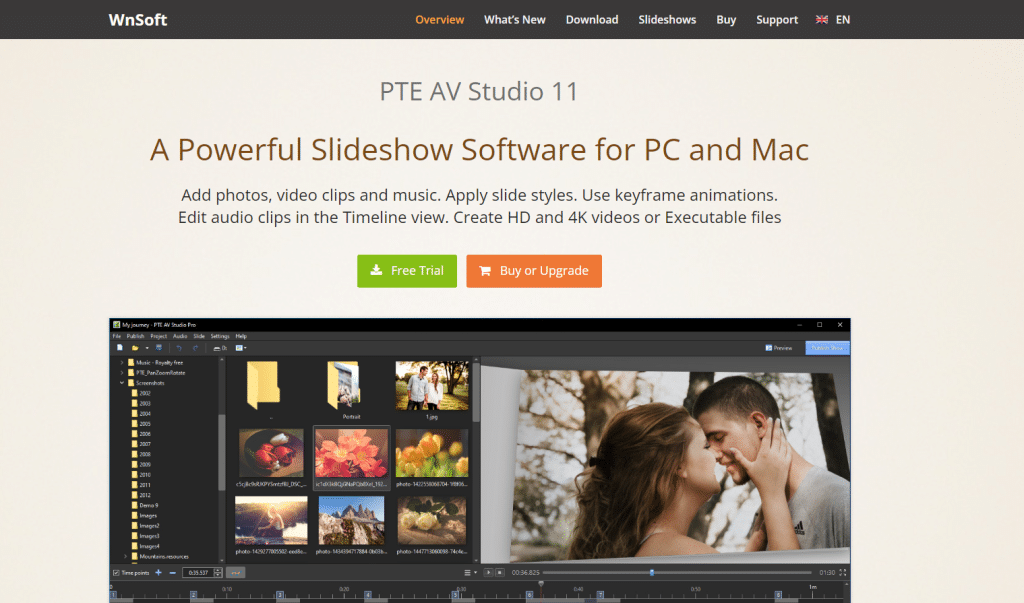Open a project with the folder icon
The image size is (1024, 603).
[136, 348]
